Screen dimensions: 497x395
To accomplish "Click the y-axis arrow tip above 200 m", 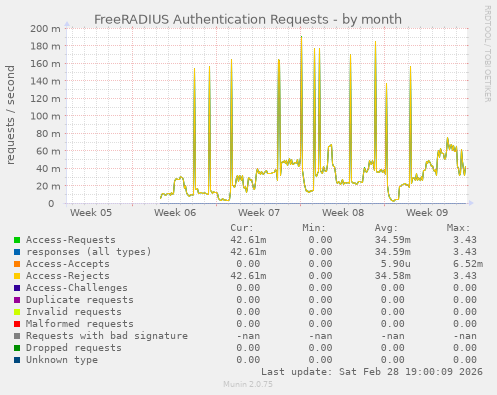I will tap(67, 24).
